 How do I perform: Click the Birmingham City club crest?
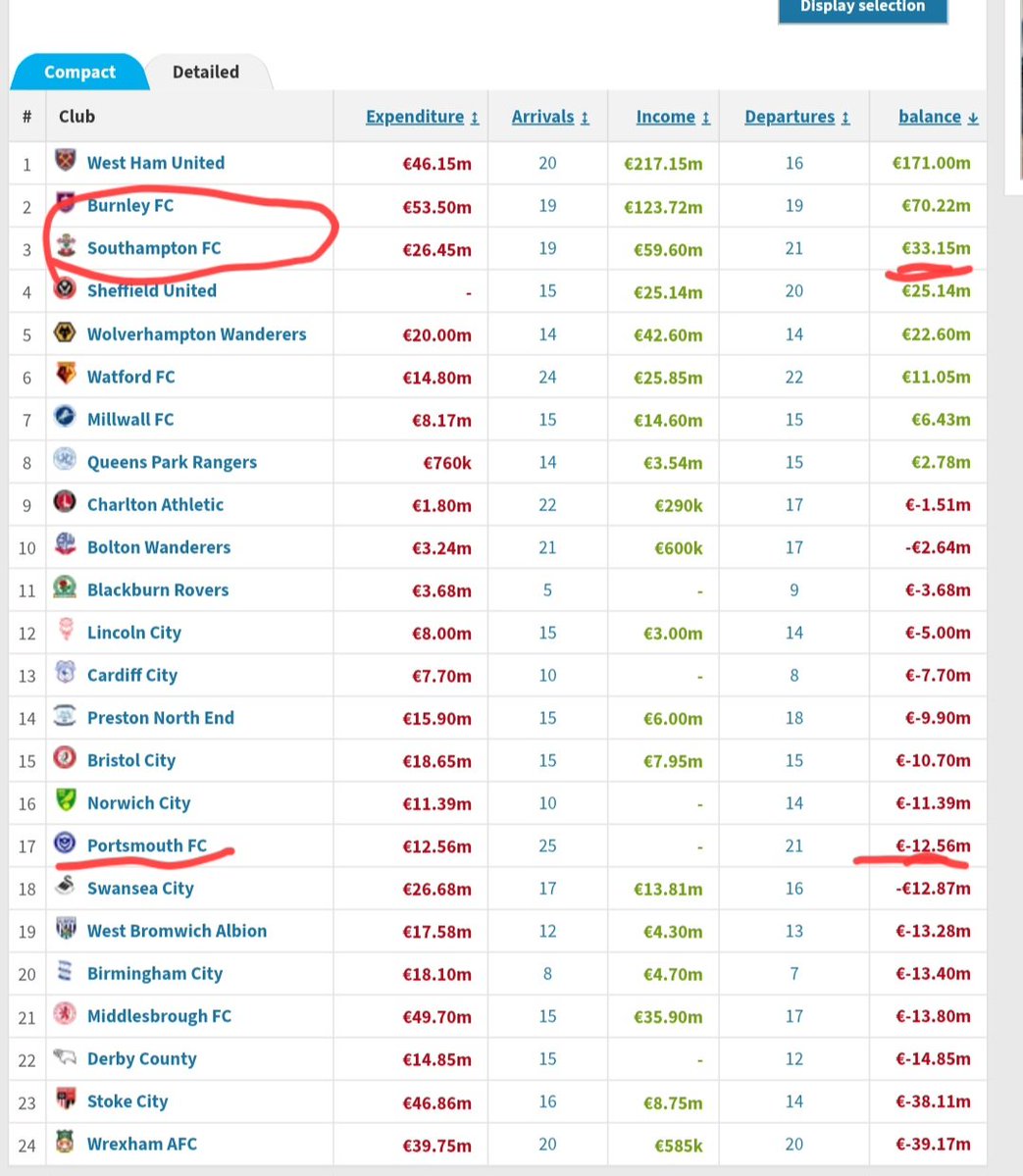coord(66,970)
